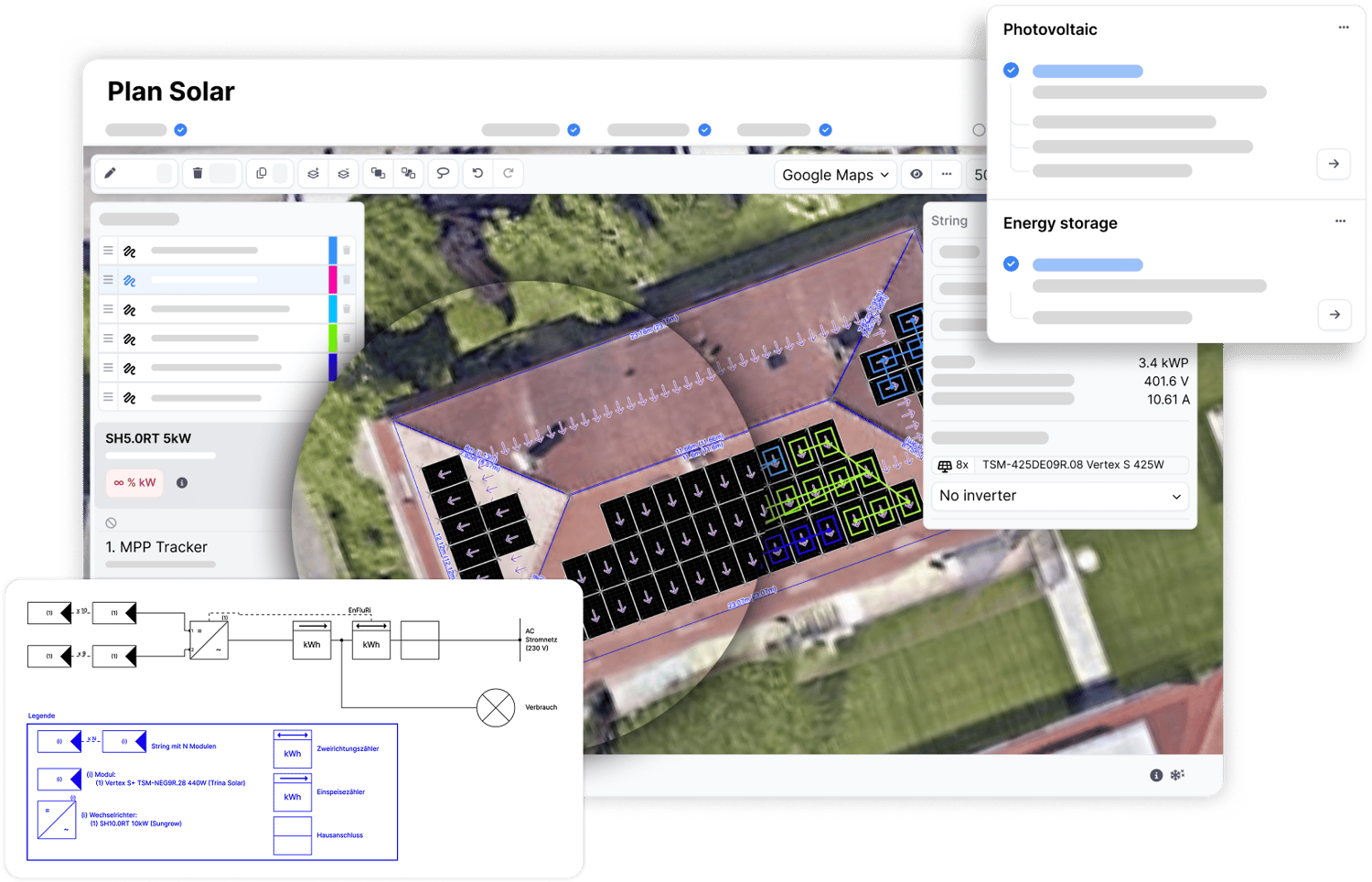Select the pencil draw tool
Viewport: 1372px width, 882px height.
[x=111, y=173]
